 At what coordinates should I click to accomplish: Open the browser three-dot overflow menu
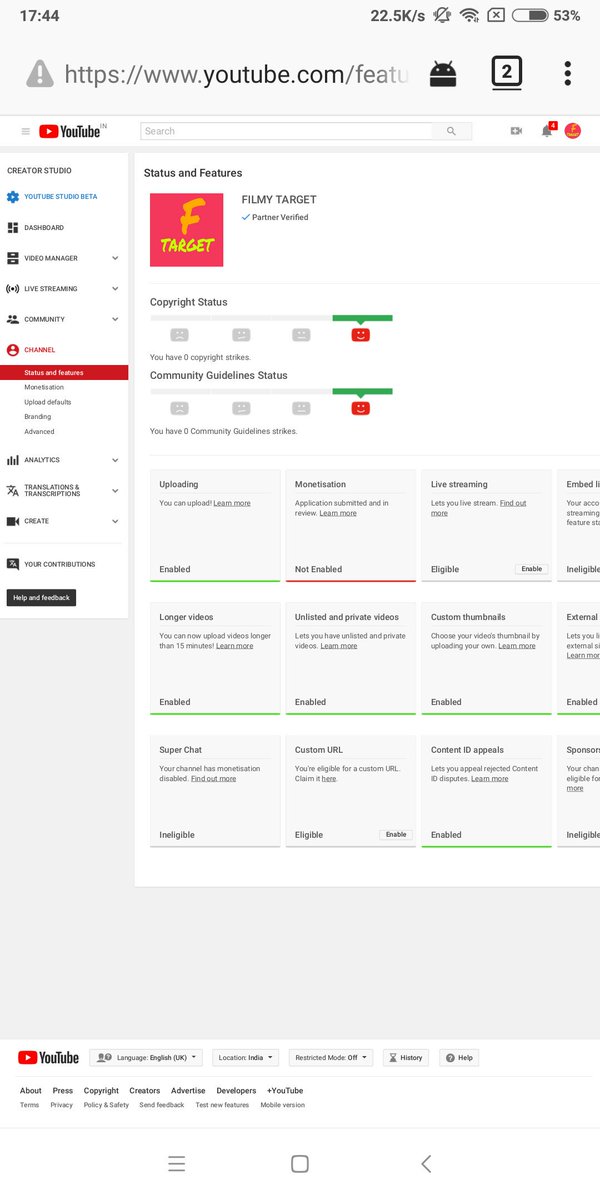point(567,73)
